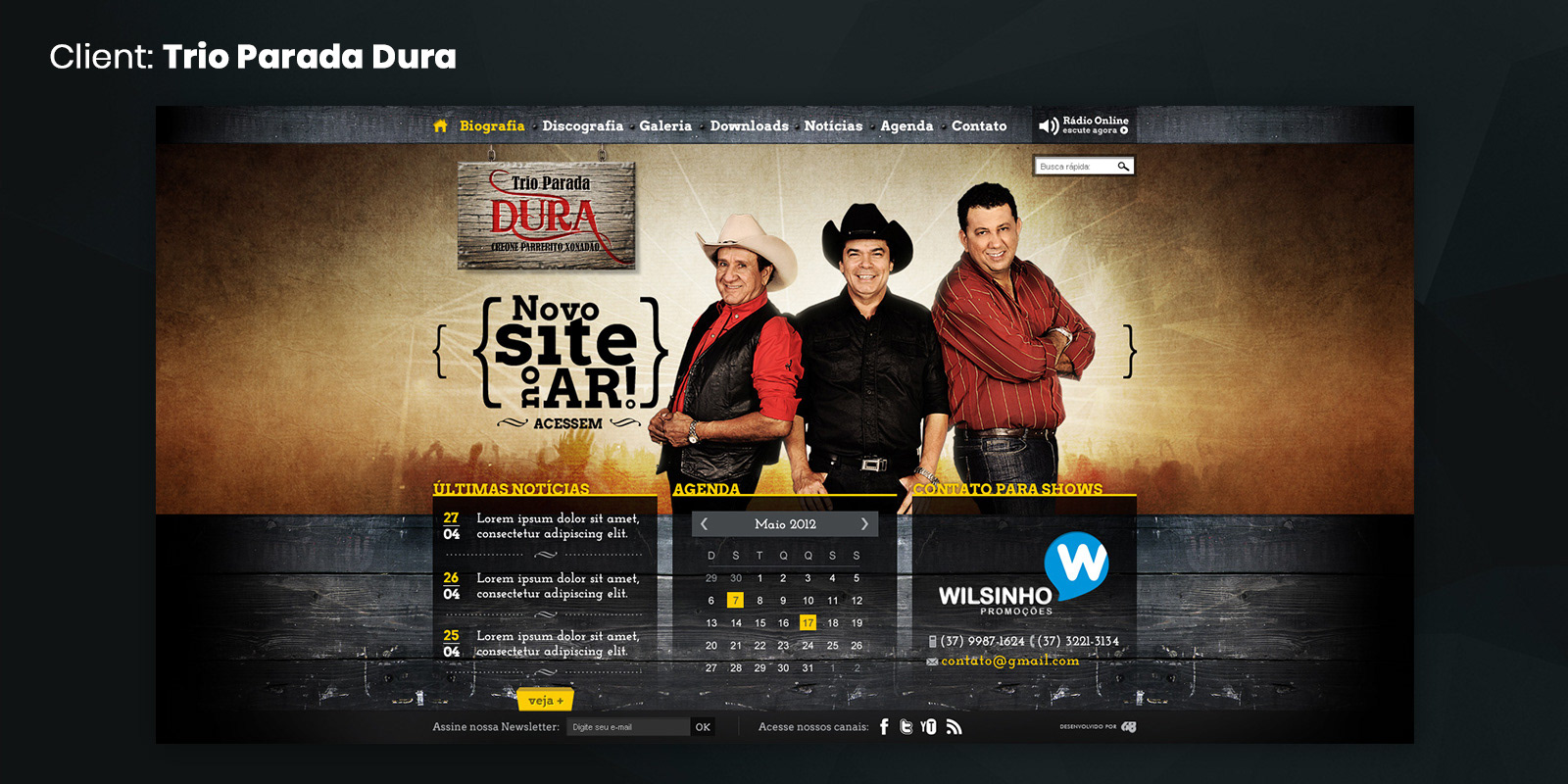
Task: Open the news item dated 25/04
Action: [542, 644]
